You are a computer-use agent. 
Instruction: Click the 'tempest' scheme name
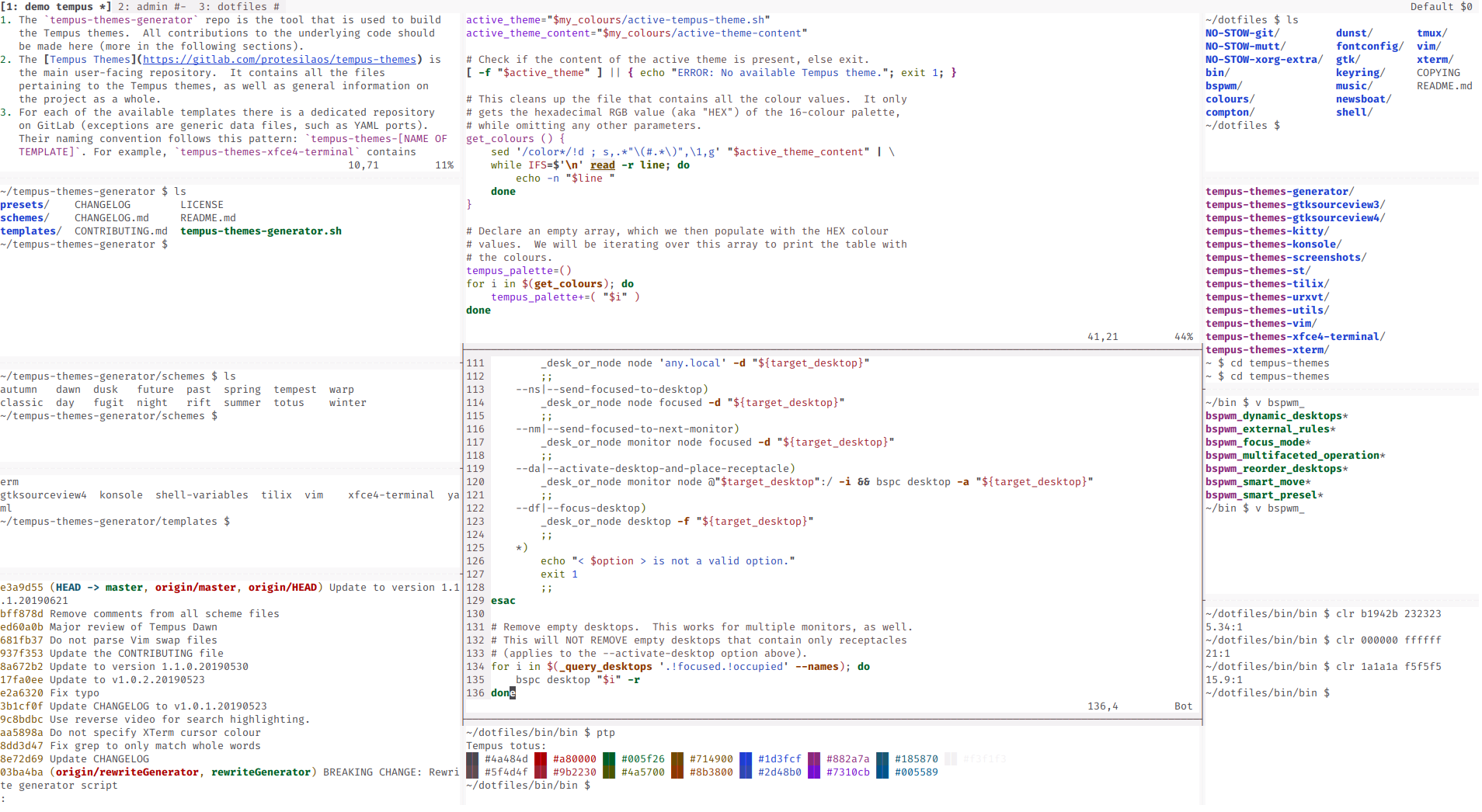pyautogui.click(x=295, y=389)
